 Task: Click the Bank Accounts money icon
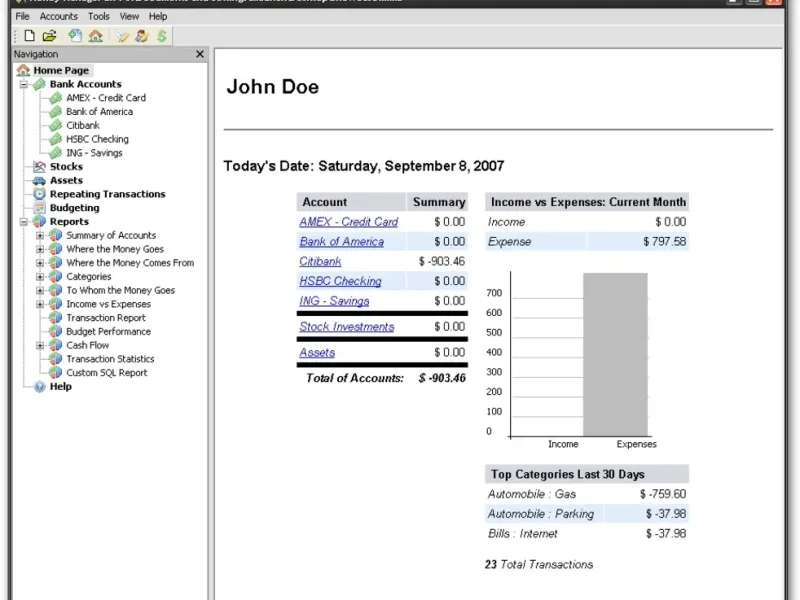click(39, 84)
